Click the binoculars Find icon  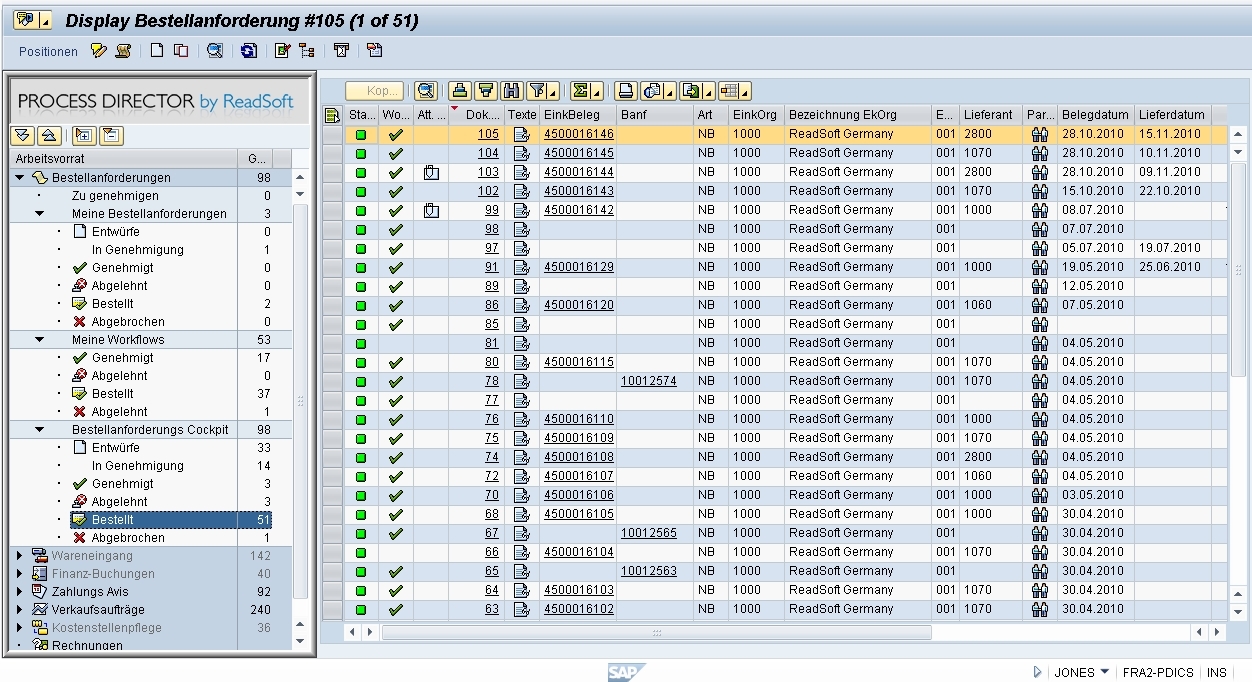(x=511, y=90)
